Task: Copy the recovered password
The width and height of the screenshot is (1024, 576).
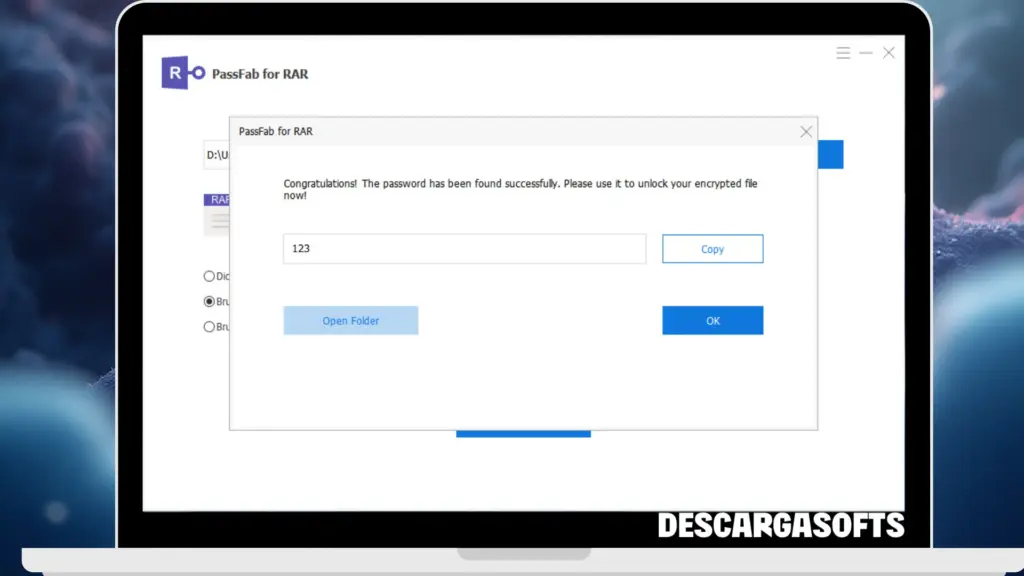Action: coord(712,249)
